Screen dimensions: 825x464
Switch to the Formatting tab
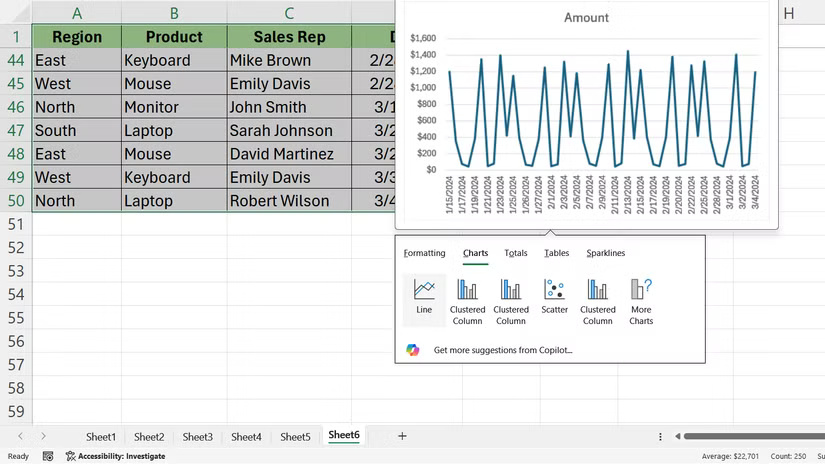[x=424, y=253]
